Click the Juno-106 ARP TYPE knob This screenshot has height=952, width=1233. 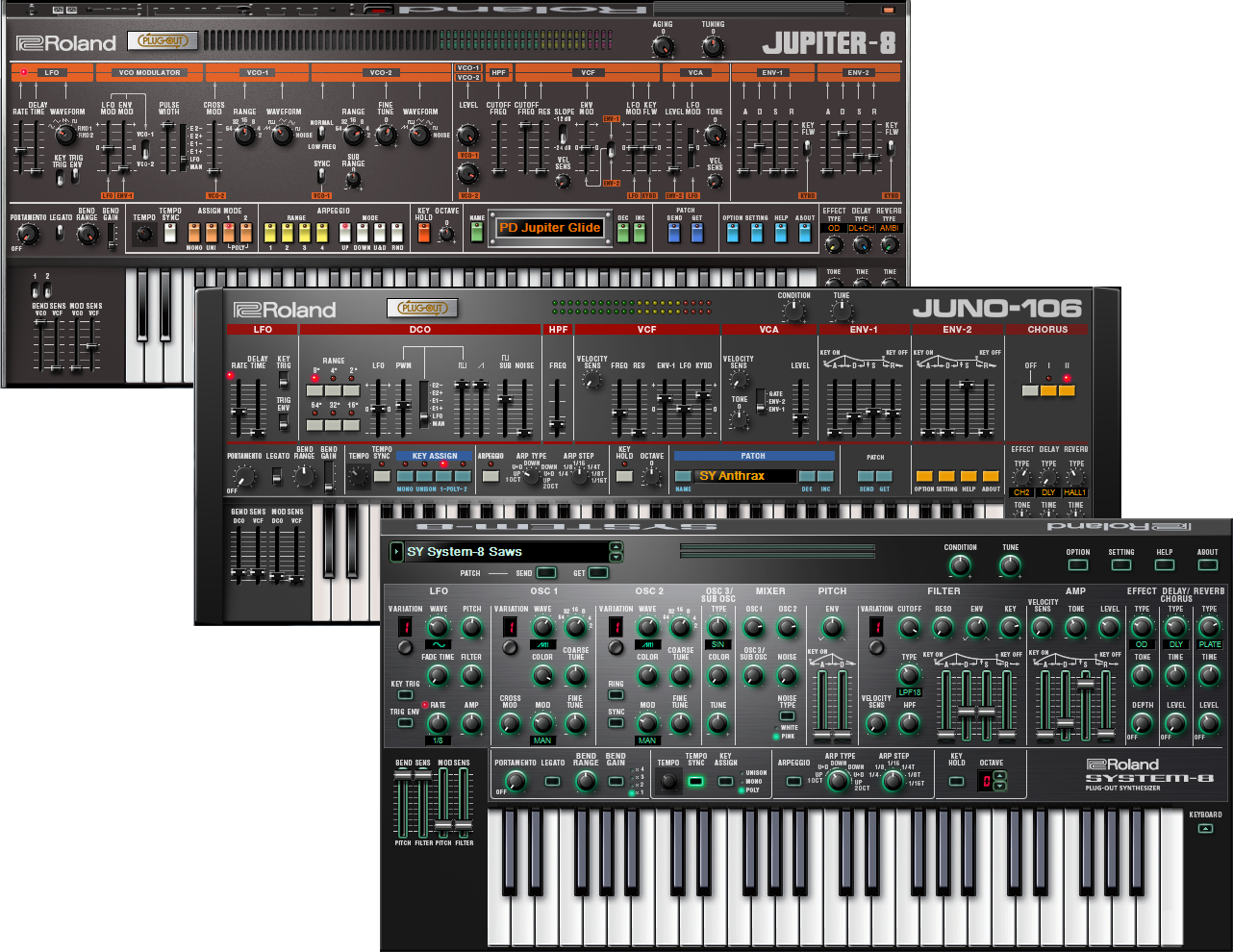point(532,475)
